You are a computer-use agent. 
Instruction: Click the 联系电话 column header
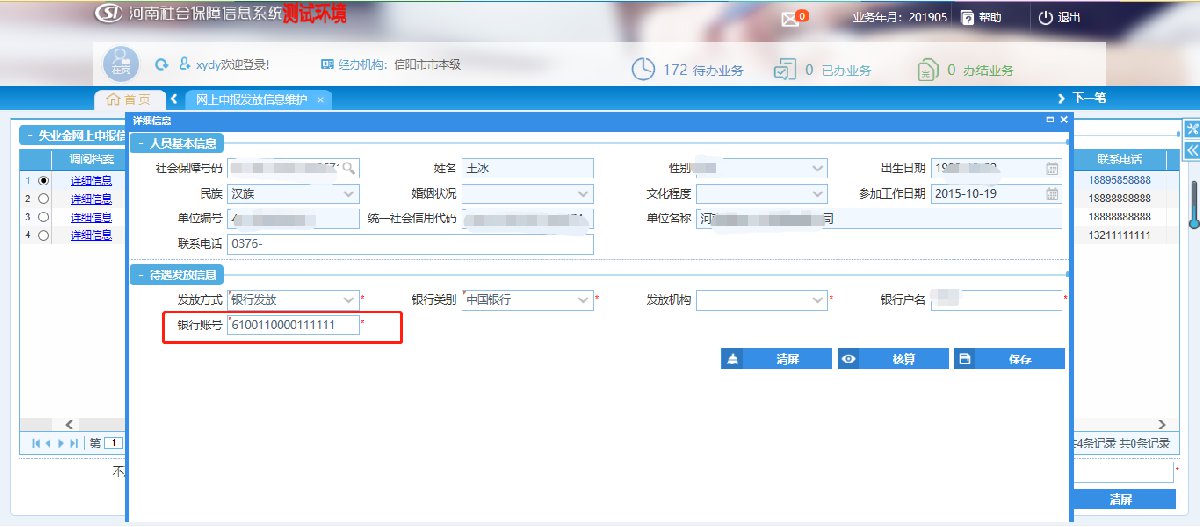tap(1119, 159)
